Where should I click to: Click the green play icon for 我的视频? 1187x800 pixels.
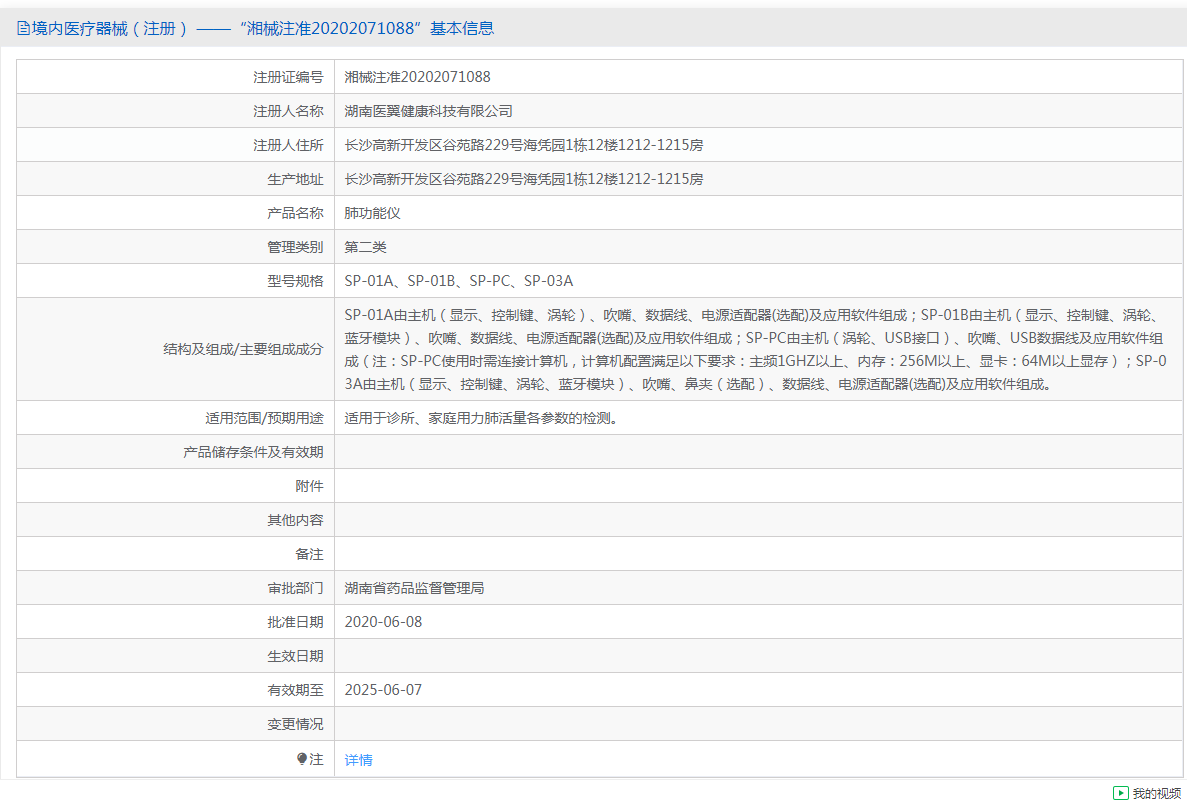pyautogui.click(x=1121, y=792)
